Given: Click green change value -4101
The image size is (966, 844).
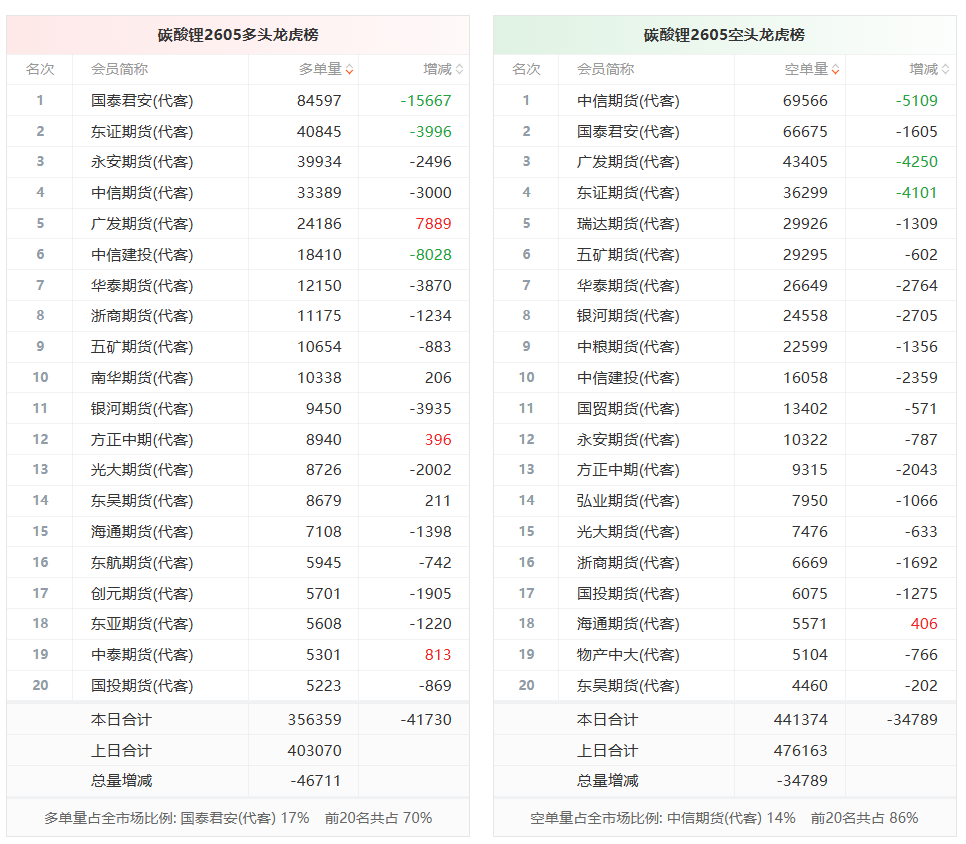Looking at the screenshot, I should pos(917,193).
